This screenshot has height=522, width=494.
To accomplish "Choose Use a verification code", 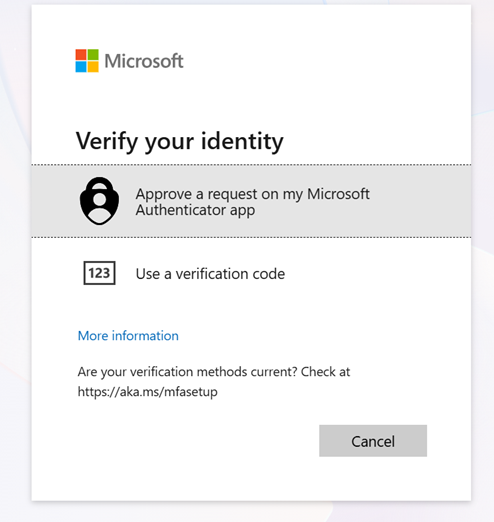I will coord(210,274).
